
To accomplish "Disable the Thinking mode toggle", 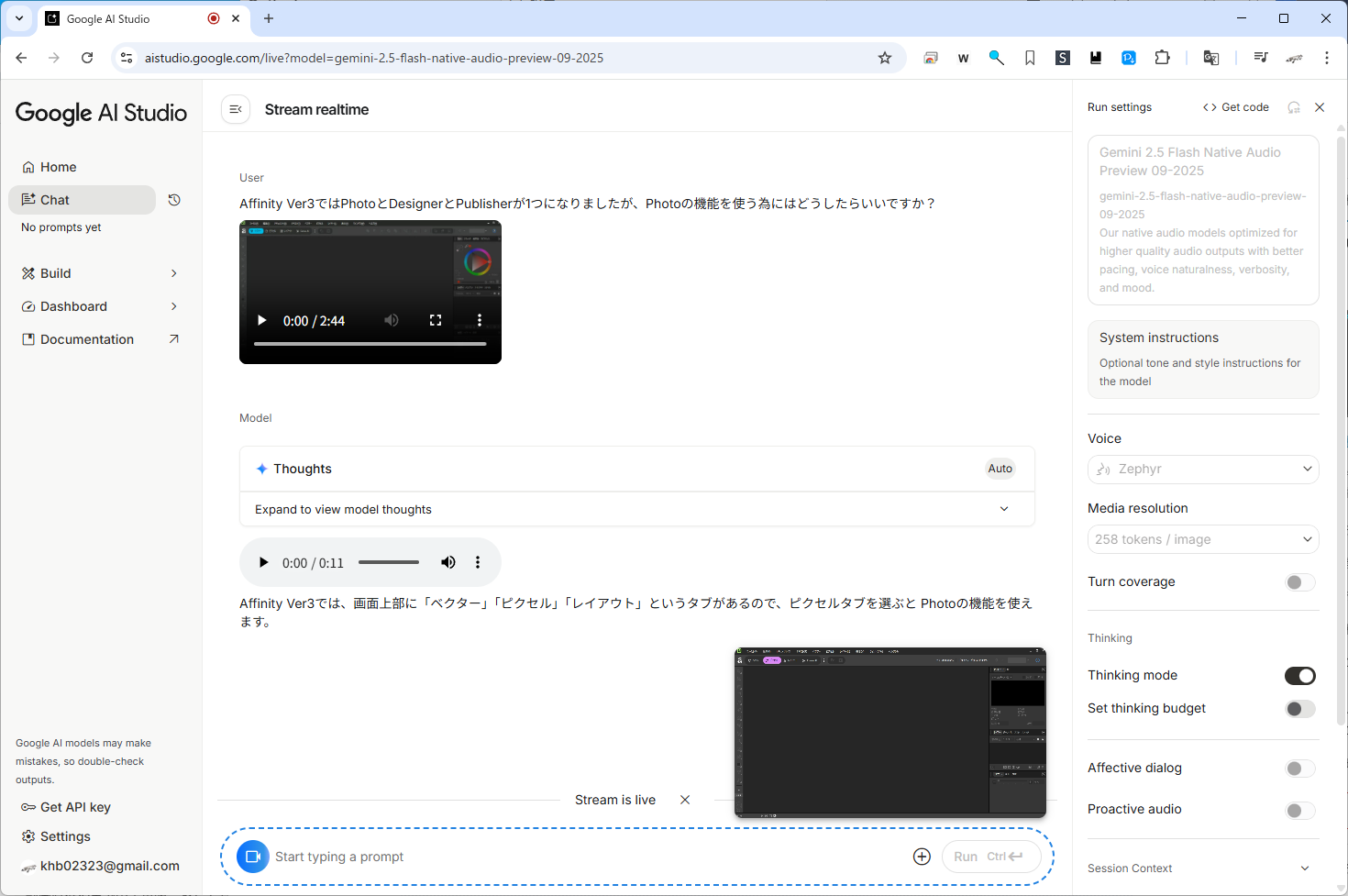I will (1299, 676).
